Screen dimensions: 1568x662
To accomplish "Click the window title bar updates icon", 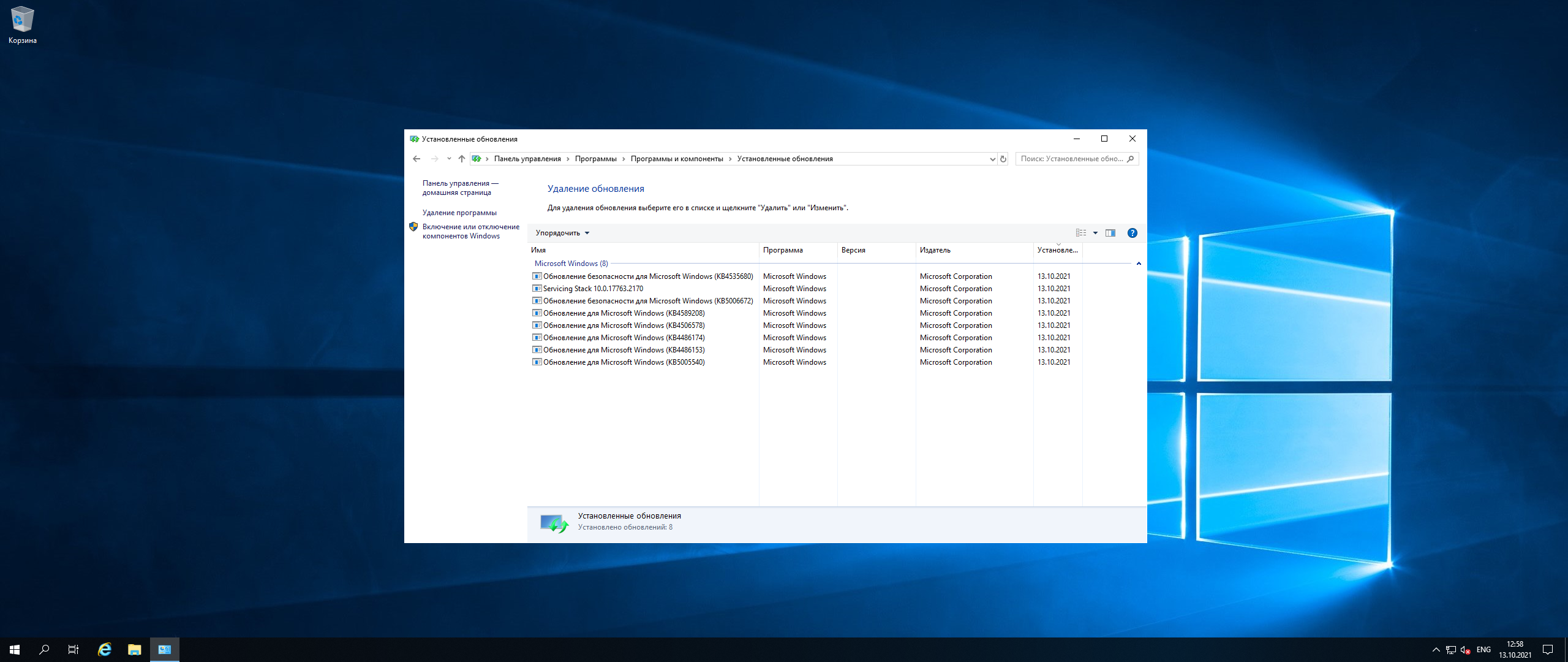I will click(415, 139).
